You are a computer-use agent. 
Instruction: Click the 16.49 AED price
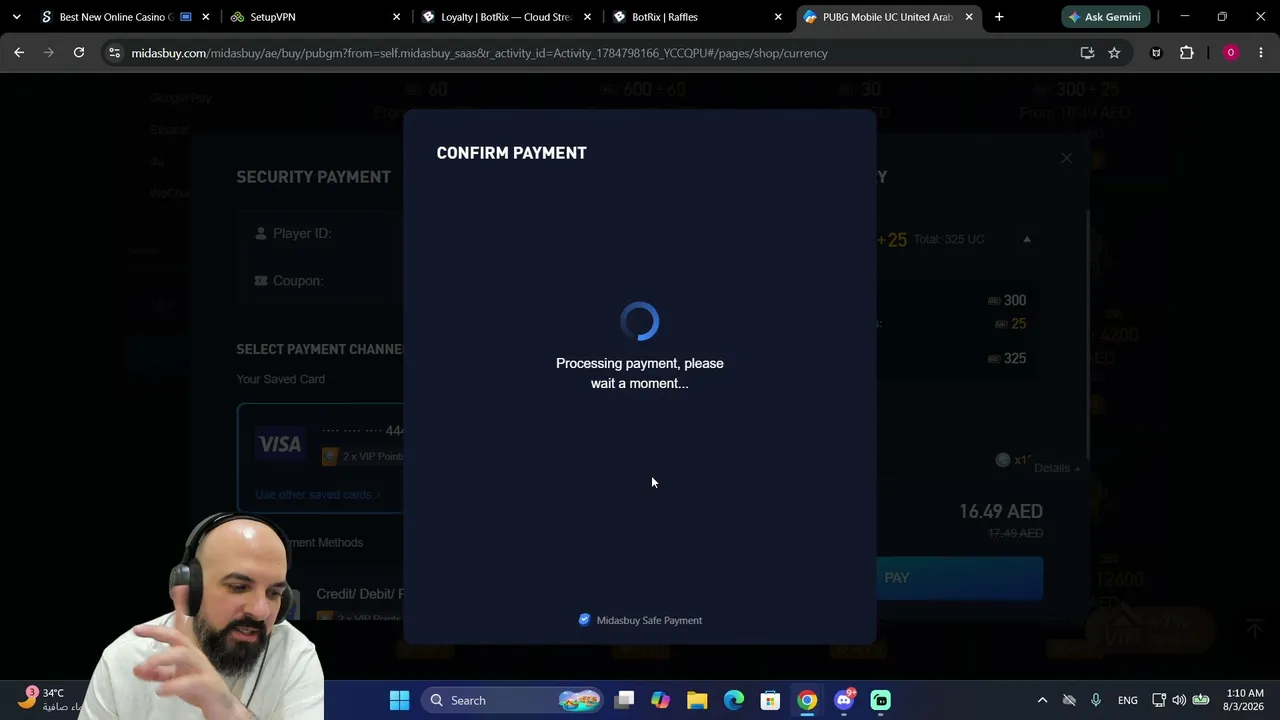click(1001, 511)
